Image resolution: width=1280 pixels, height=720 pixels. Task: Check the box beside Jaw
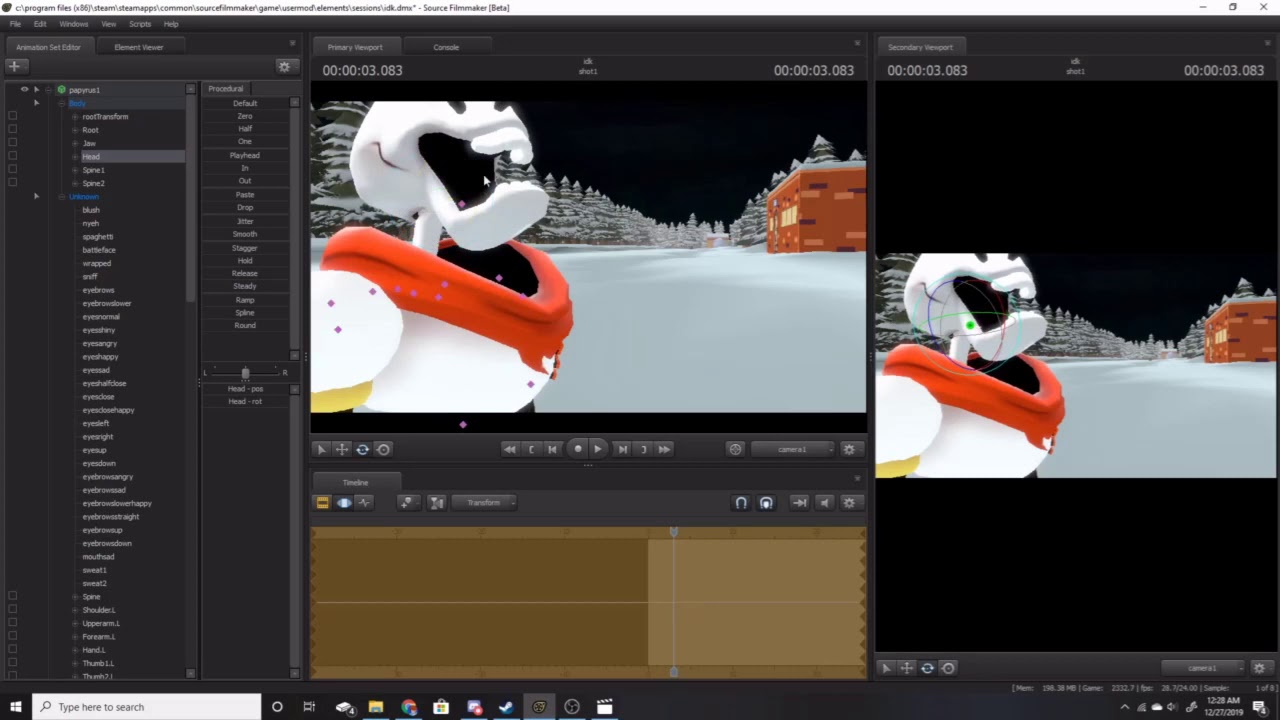coord(13,143)
